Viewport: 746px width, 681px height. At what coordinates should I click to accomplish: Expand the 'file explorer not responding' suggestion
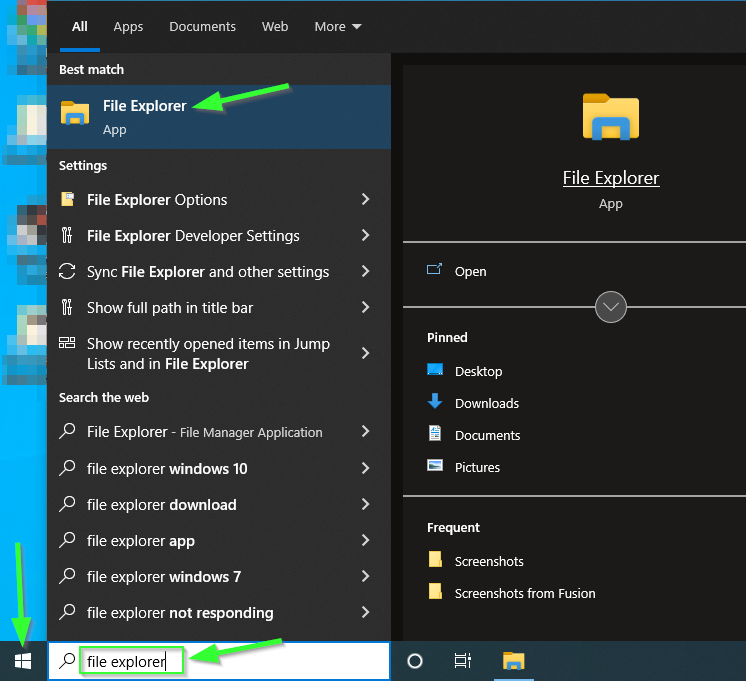(x=365, y=613)
